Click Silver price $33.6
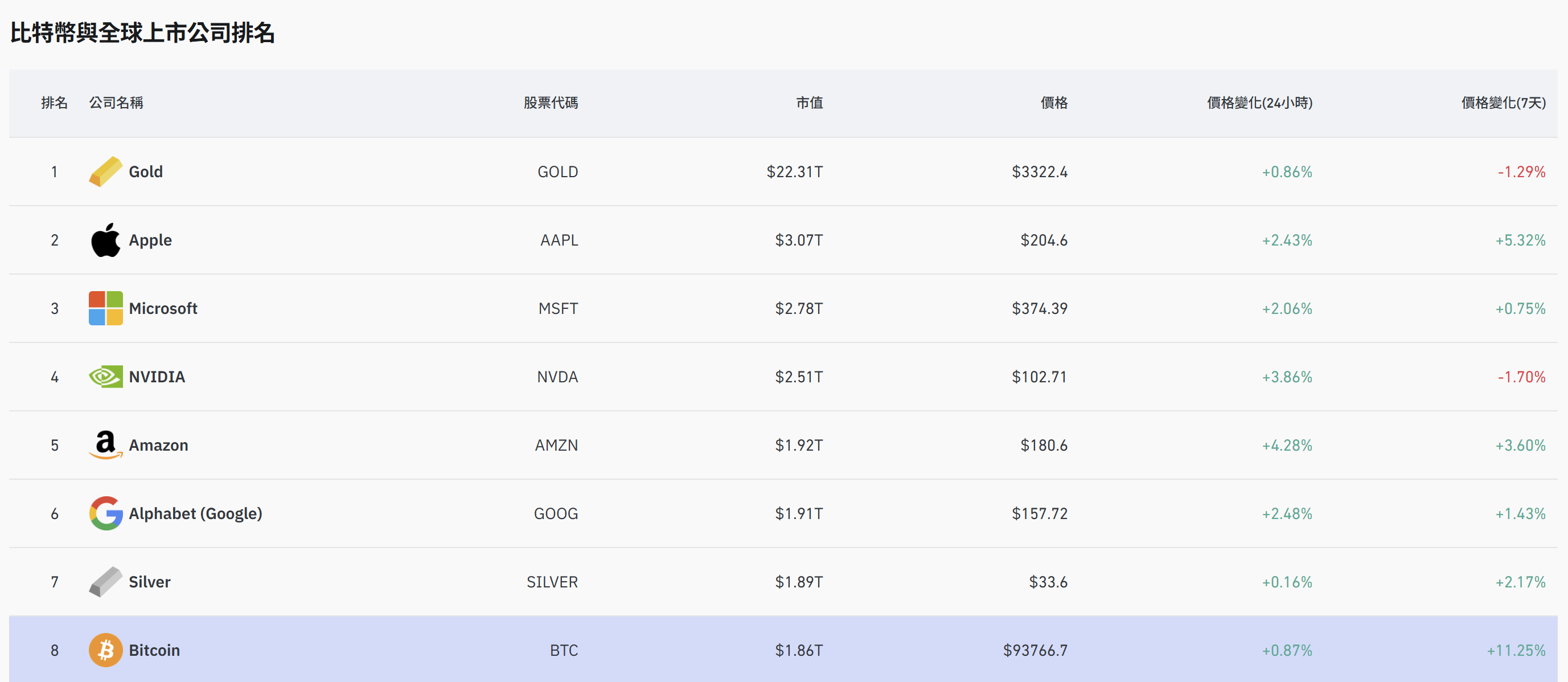Viewport: 1568px width, 682px height. (1048, 582)
